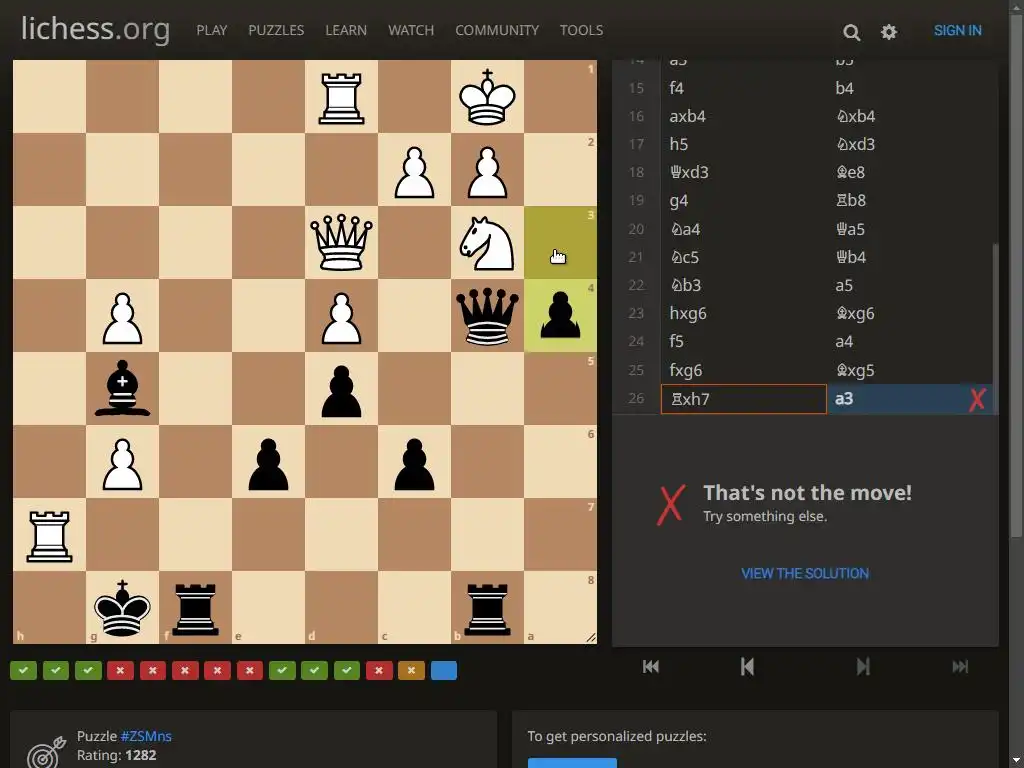Go to move 19 Rb8
The height and width of the screenshot is (768, 1024).
(x=910, y=200)
